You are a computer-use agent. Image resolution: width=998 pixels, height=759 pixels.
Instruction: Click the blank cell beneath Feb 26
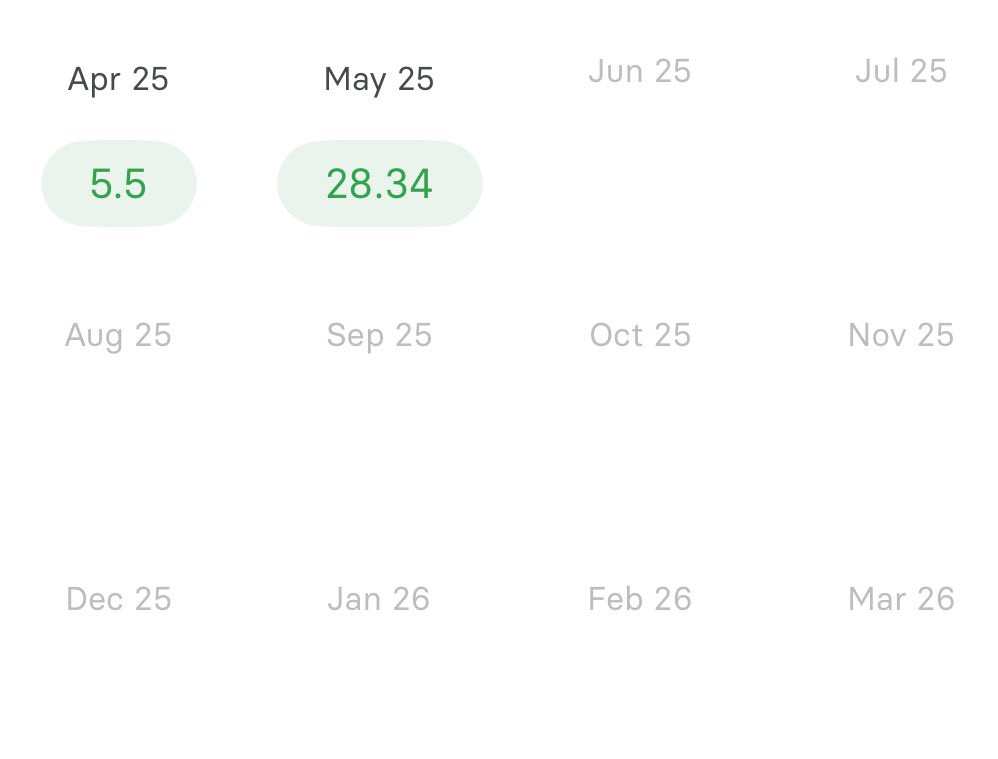(640, 700)
